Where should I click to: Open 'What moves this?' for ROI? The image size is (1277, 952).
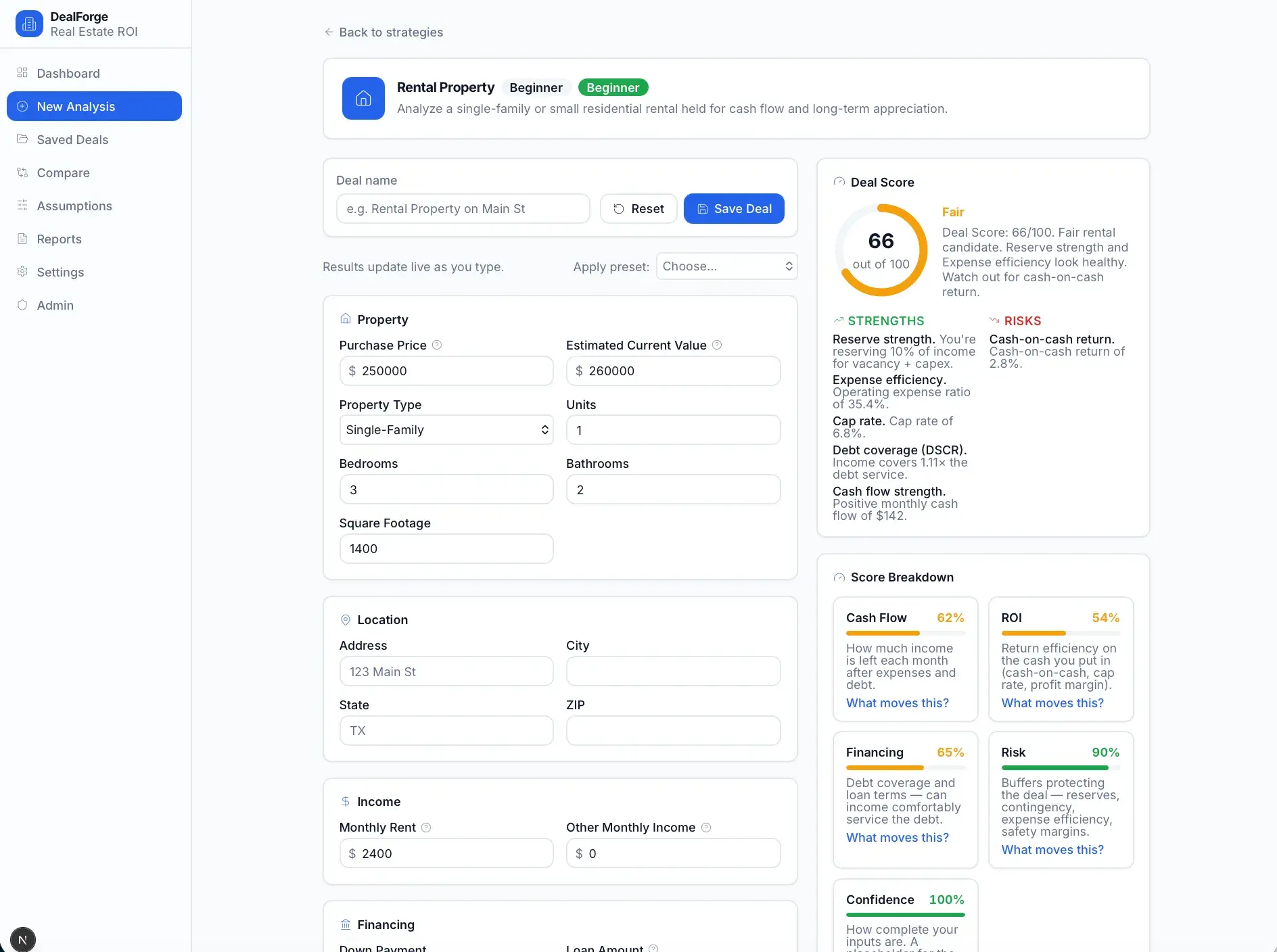click(1052, 703)
